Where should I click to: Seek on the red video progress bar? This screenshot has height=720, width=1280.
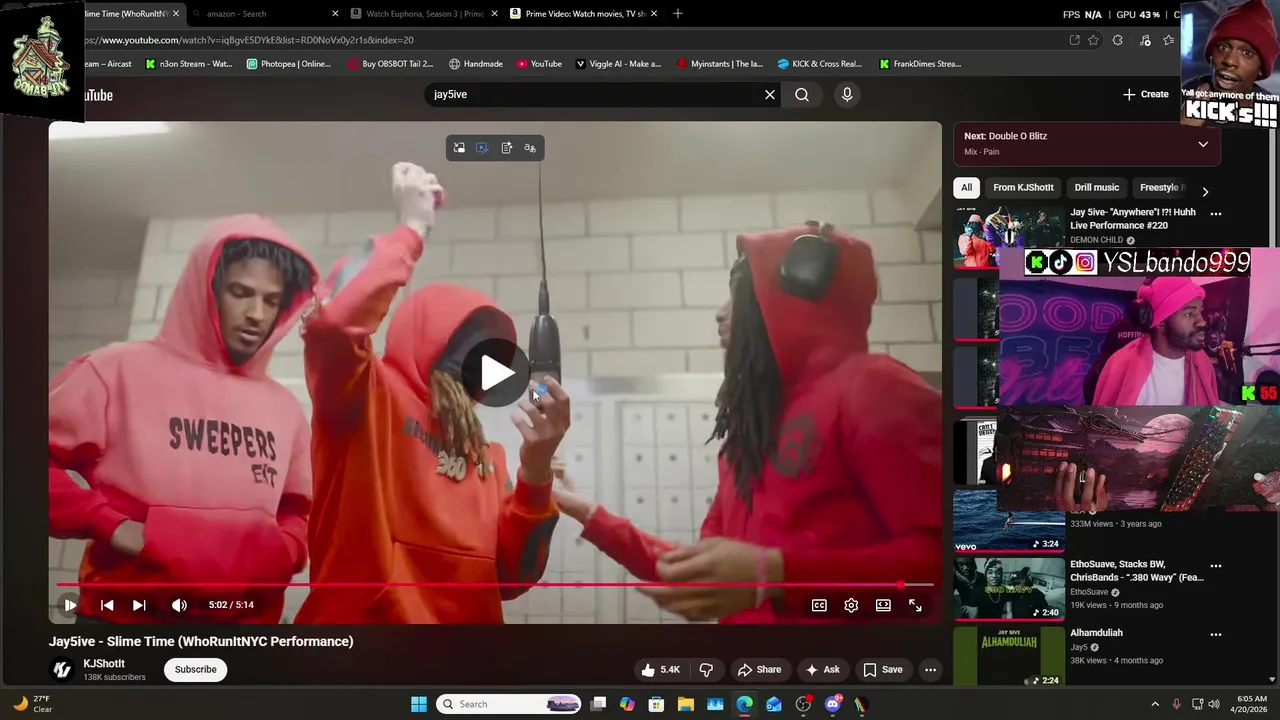pos(495,585)
